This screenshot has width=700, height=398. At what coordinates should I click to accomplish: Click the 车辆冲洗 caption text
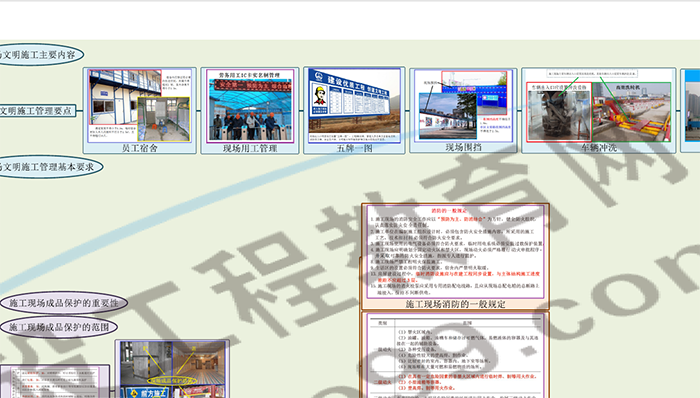(599, 148)
